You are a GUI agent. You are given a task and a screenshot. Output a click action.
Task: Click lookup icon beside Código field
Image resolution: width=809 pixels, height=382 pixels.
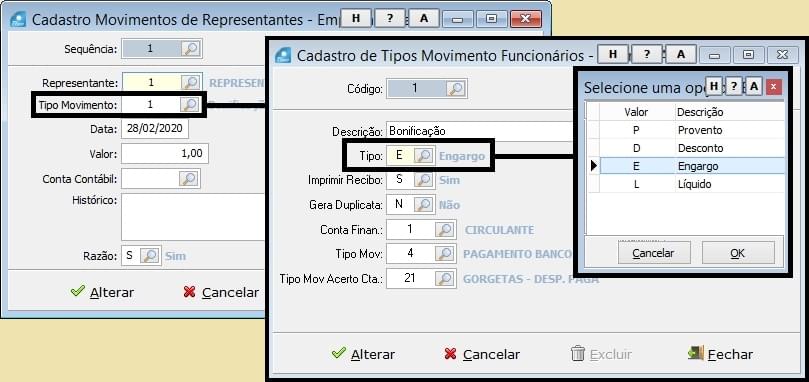[x=456, y=88]
